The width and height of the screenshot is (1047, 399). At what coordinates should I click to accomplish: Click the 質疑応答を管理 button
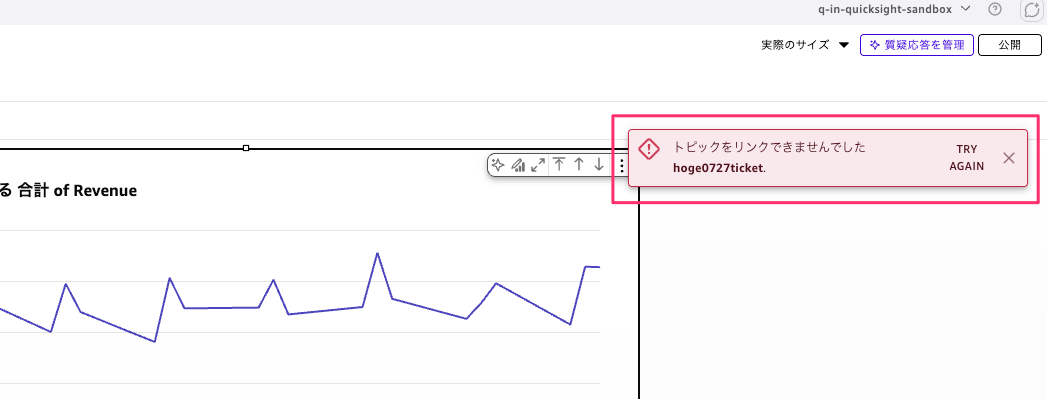pyautogui.click(x=917, y=45)
